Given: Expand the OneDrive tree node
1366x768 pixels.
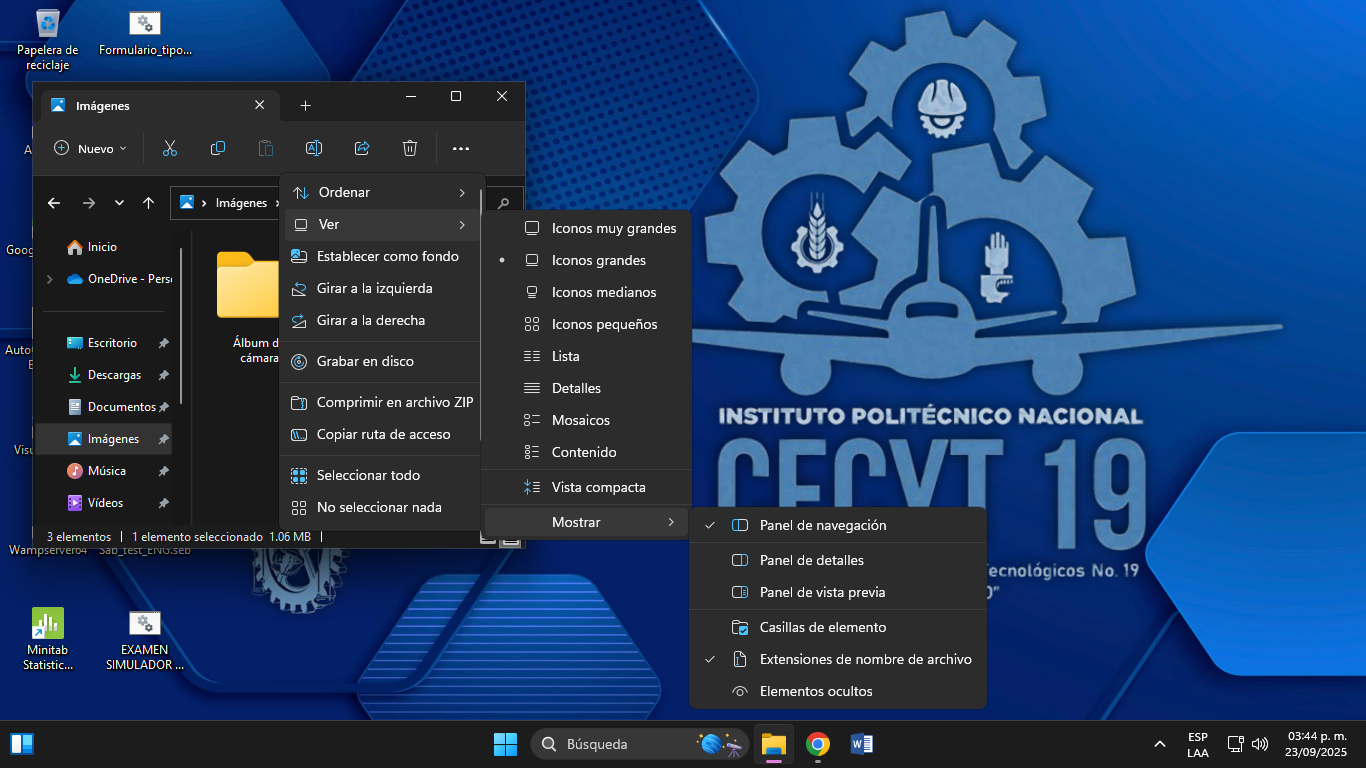Looking at the screenshot, I should pyautogui.click(x=50, y=279).
